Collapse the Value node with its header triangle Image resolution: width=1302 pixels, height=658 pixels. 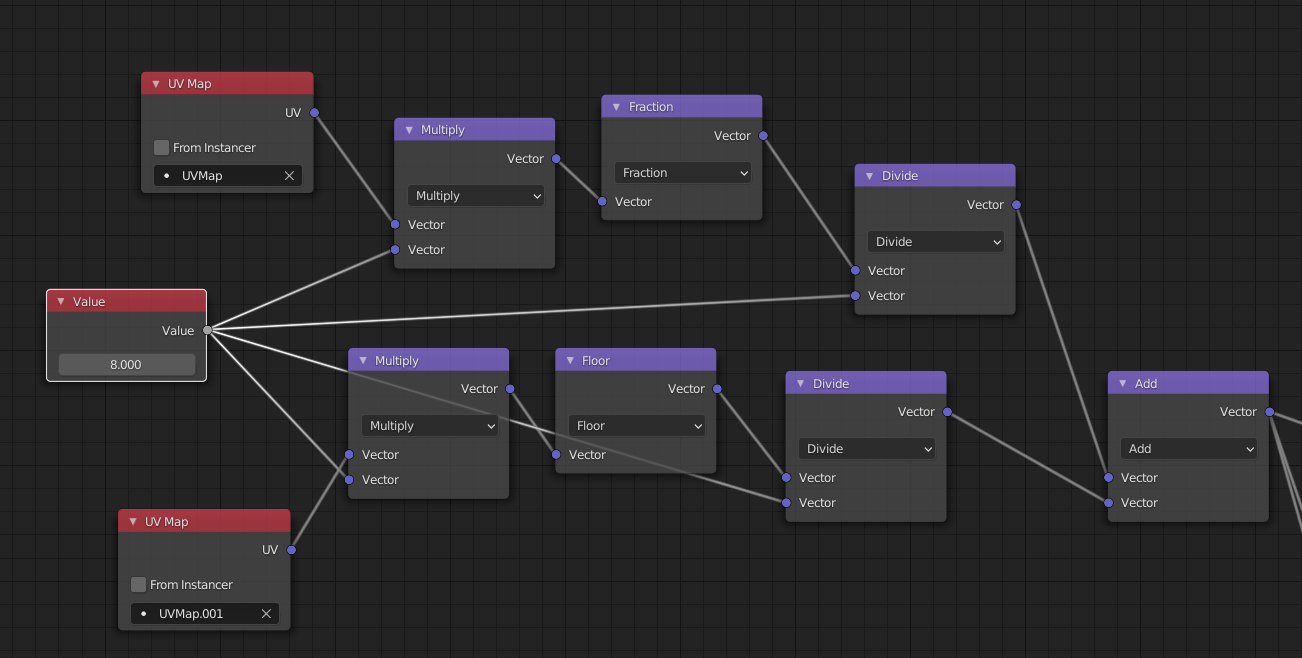[x=61, y=301]
